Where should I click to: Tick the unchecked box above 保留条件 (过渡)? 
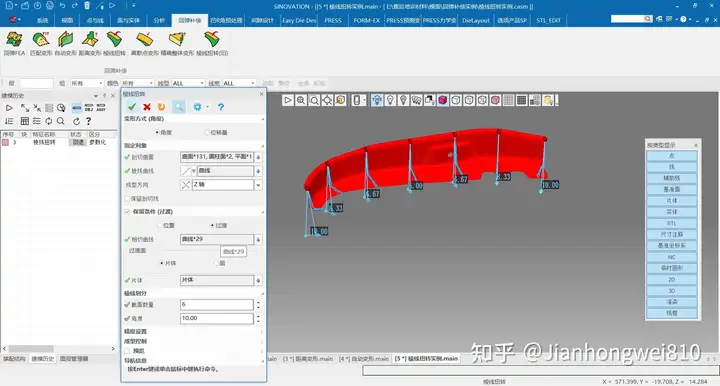(x=127, y=199)
